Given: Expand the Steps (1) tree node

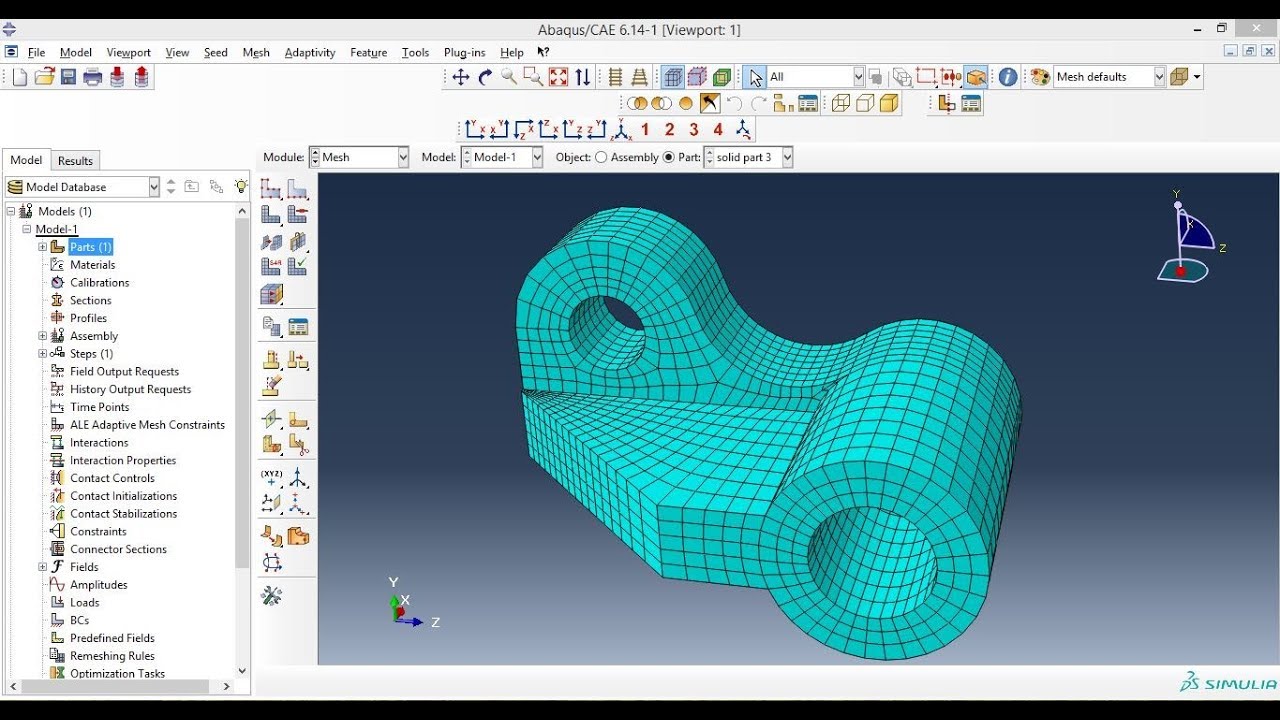Looking at the screenshot, I should click(42, 354).
